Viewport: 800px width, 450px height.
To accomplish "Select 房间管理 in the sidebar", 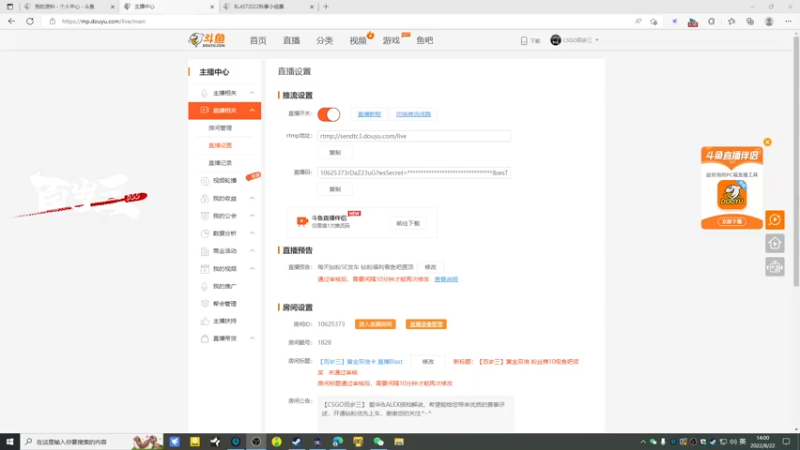I will click(220, 128).
